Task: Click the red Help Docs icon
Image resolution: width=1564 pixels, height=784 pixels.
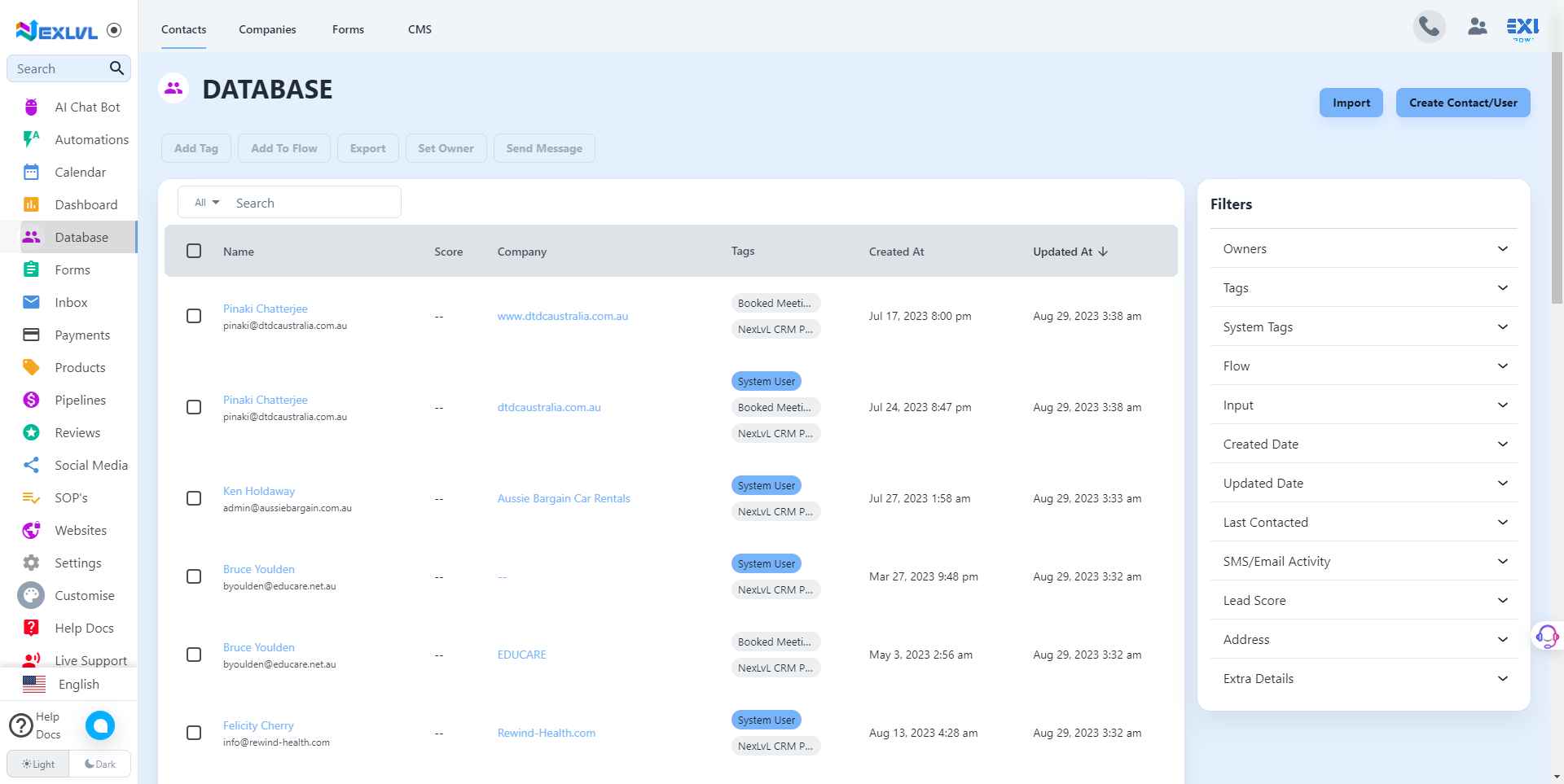Action: click(31, 628)
